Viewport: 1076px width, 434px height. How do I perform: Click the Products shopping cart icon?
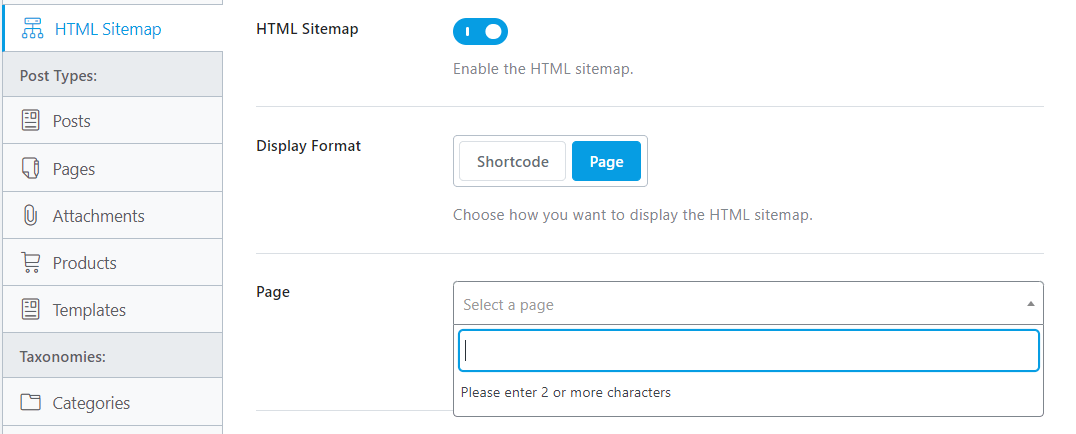[x=31, y=263]
